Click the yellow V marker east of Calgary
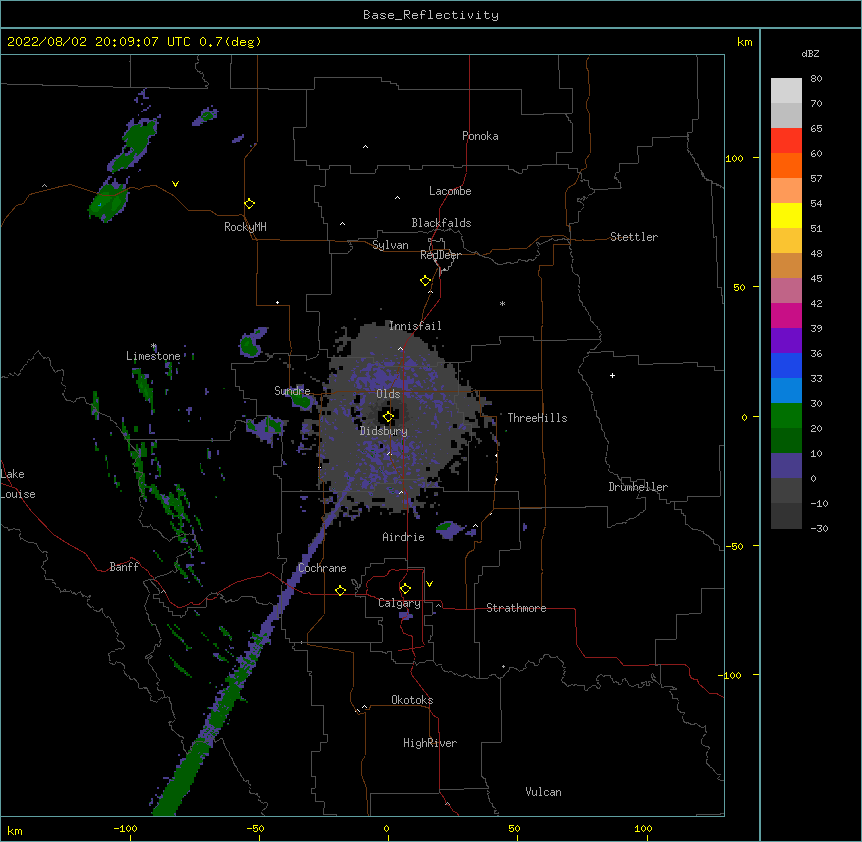This screenshot has height=842, width=862. coord(429,584)
